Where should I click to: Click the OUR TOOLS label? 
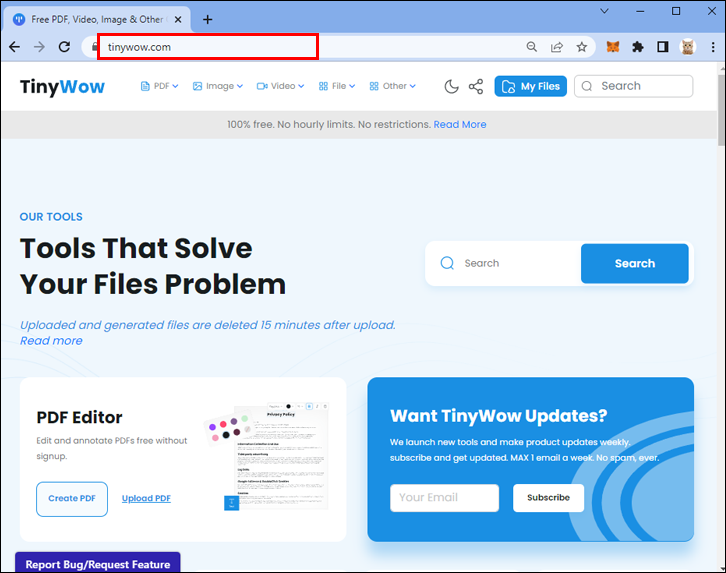pos(51,217)
